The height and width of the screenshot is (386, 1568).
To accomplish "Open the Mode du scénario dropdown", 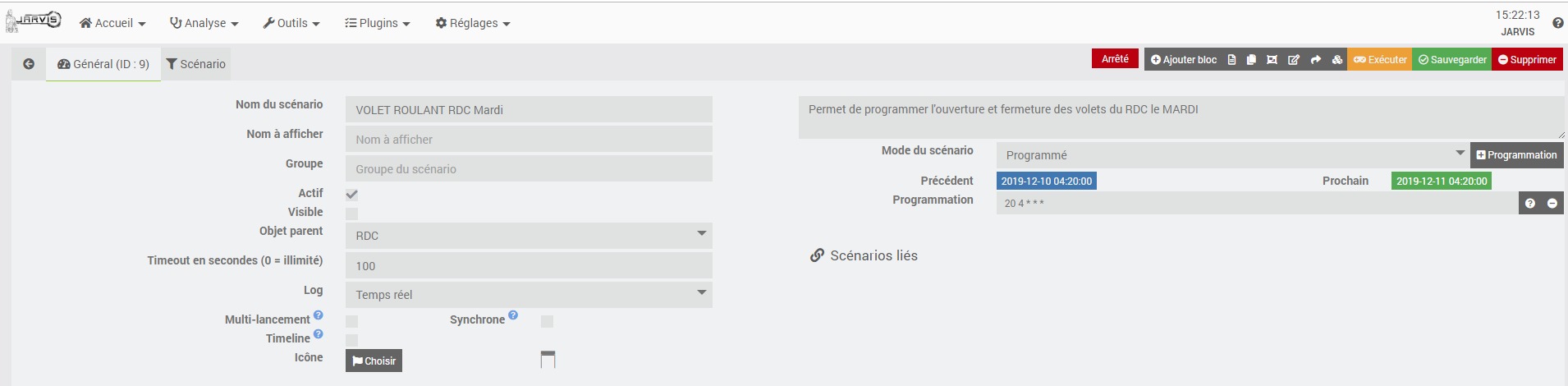I will pyautogui.click(x=1232, y=155).
